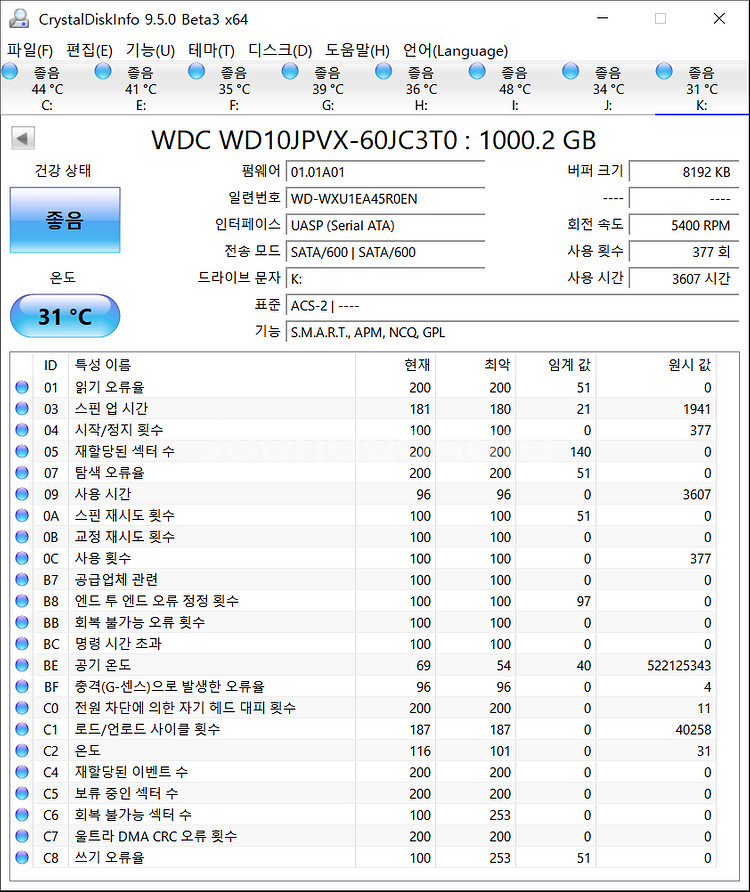Click the status orb for attribute BB

(22, 622)
